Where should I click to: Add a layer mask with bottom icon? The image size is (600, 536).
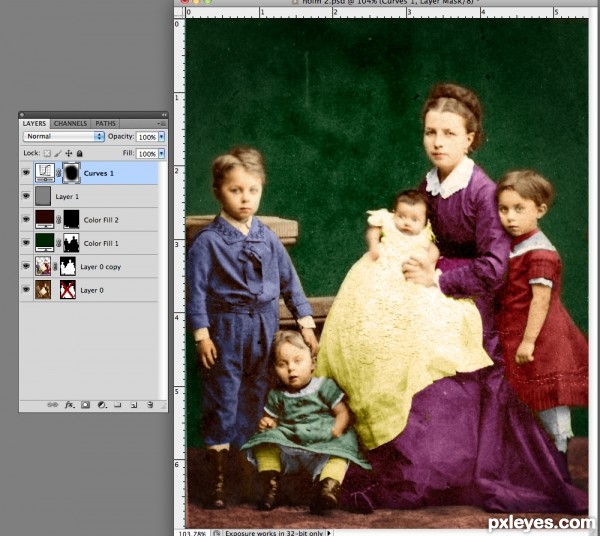click(85, 405)
